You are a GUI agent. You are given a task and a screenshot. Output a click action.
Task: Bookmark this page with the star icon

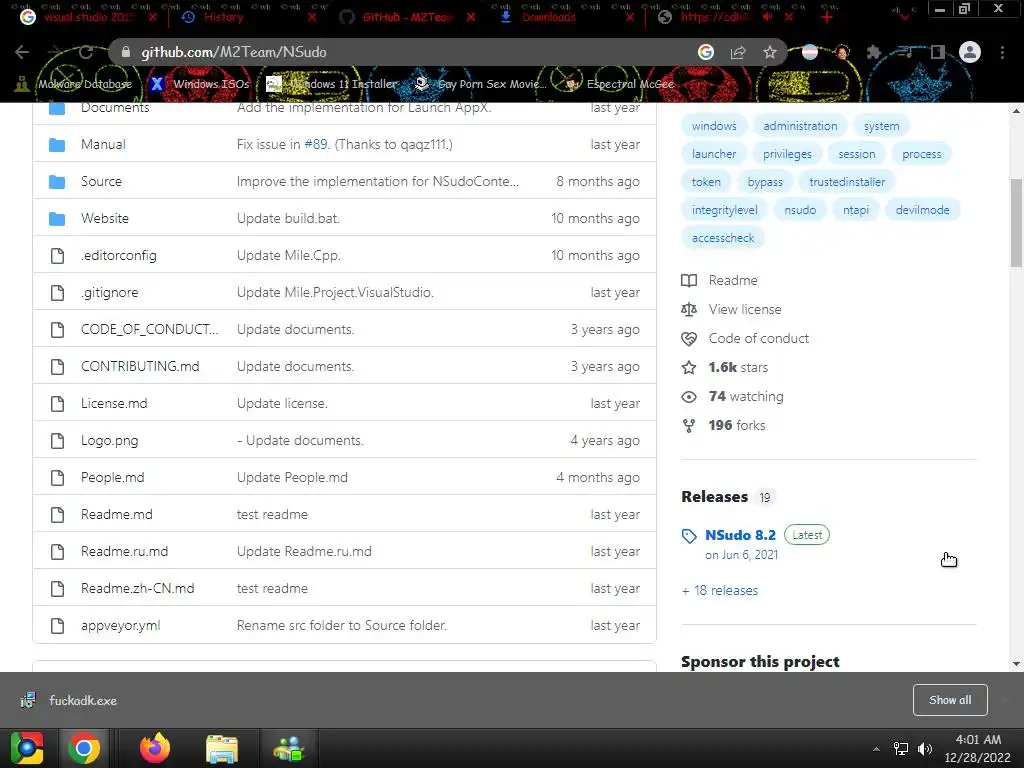pos(770,52)
